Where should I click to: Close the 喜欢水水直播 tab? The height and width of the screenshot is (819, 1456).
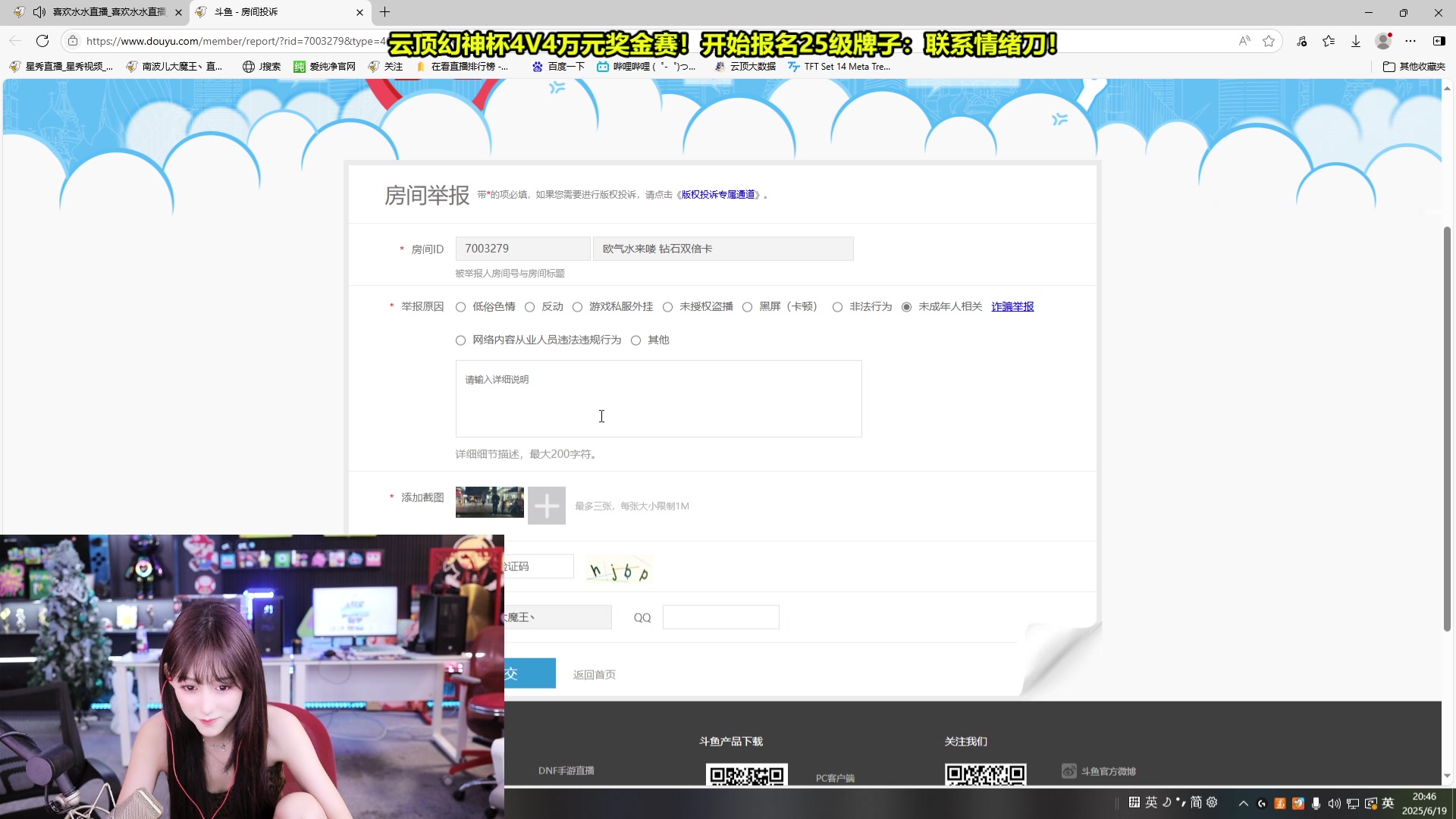pos(179,12)
